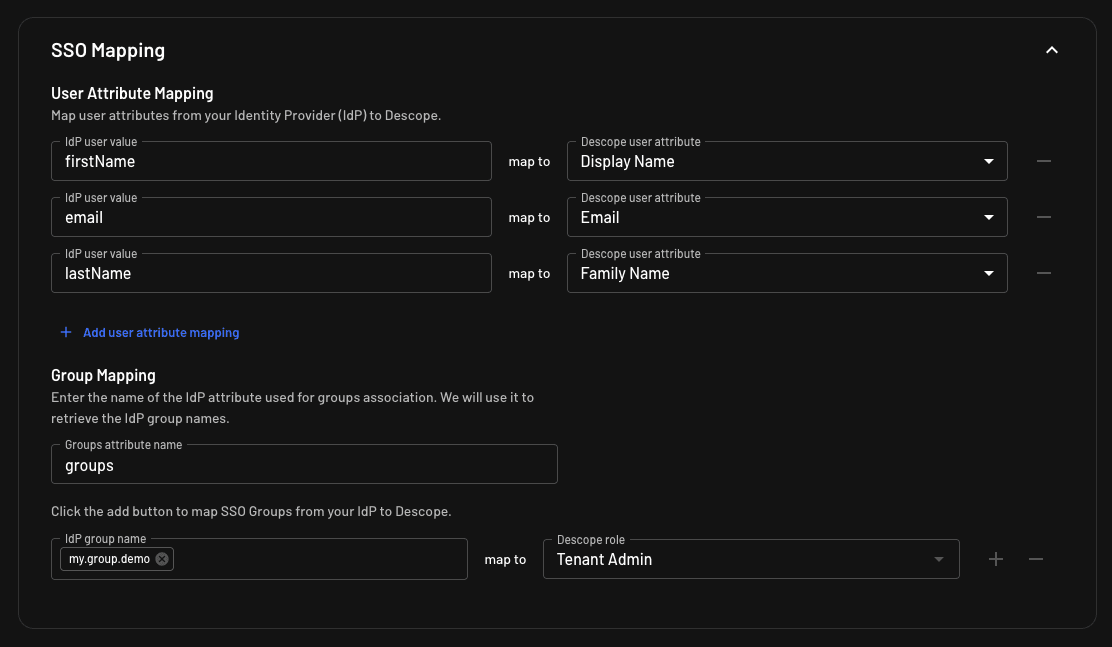Open the Display Name attribute dropdown
Viewport: 1112px width, 647px height.
point(987,161)
